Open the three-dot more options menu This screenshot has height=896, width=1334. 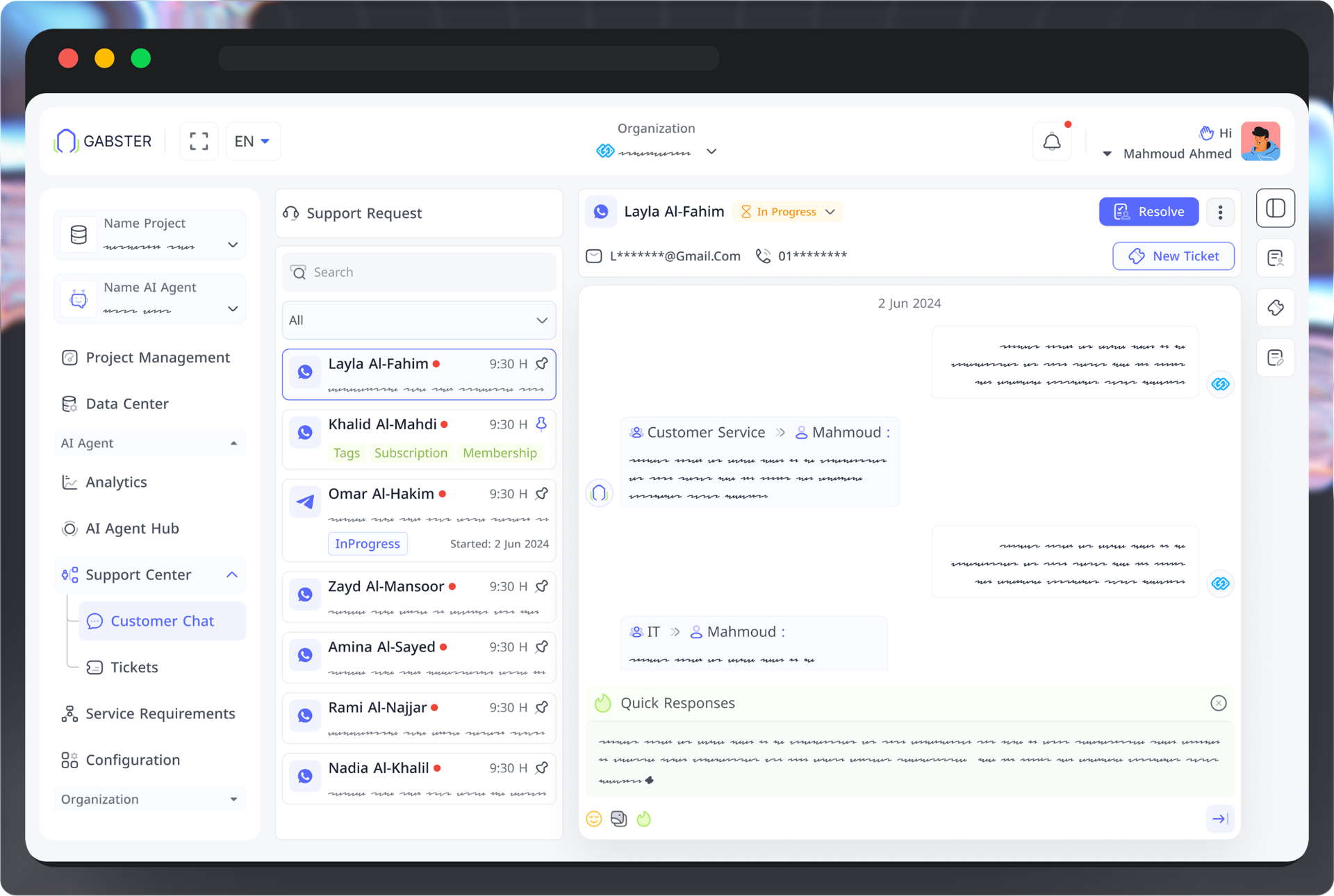tap(1220, 212)
